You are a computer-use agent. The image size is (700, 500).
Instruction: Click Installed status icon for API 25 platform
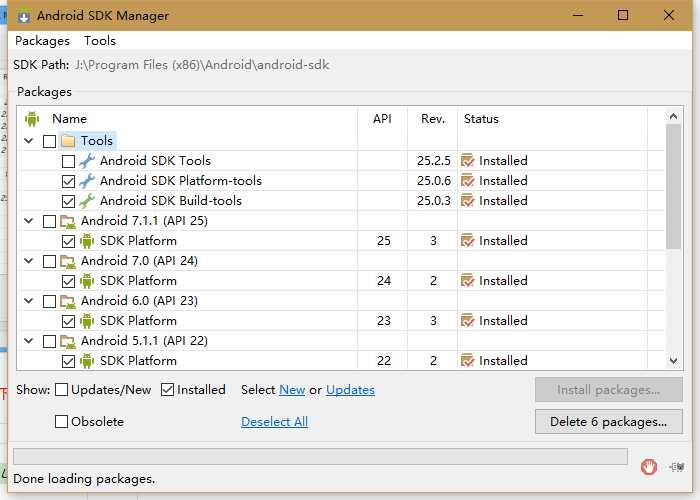467,241
